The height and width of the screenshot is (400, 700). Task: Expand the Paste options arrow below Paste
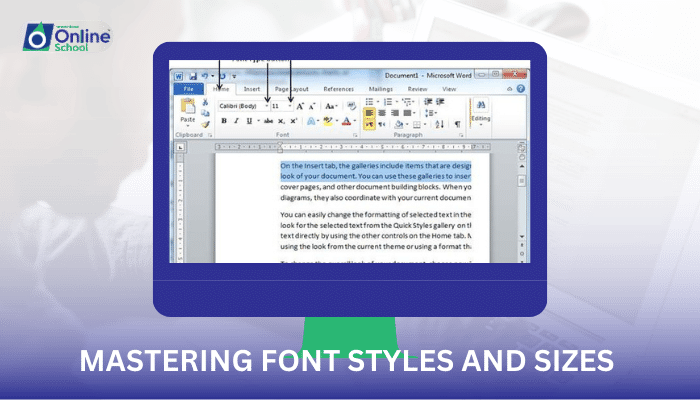point(188,126)
